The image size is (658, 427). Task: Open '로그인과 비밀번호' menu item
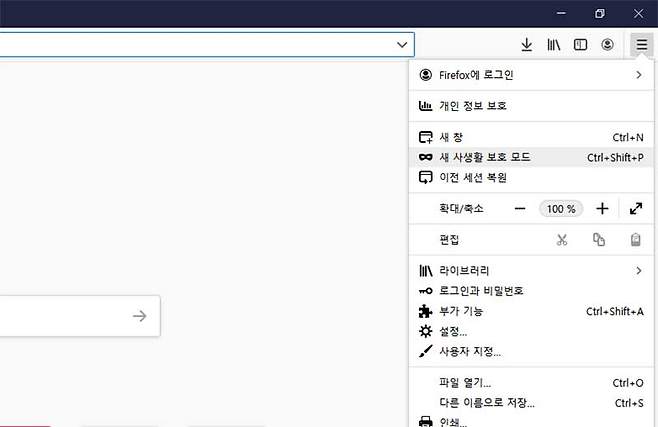point(531,291)
